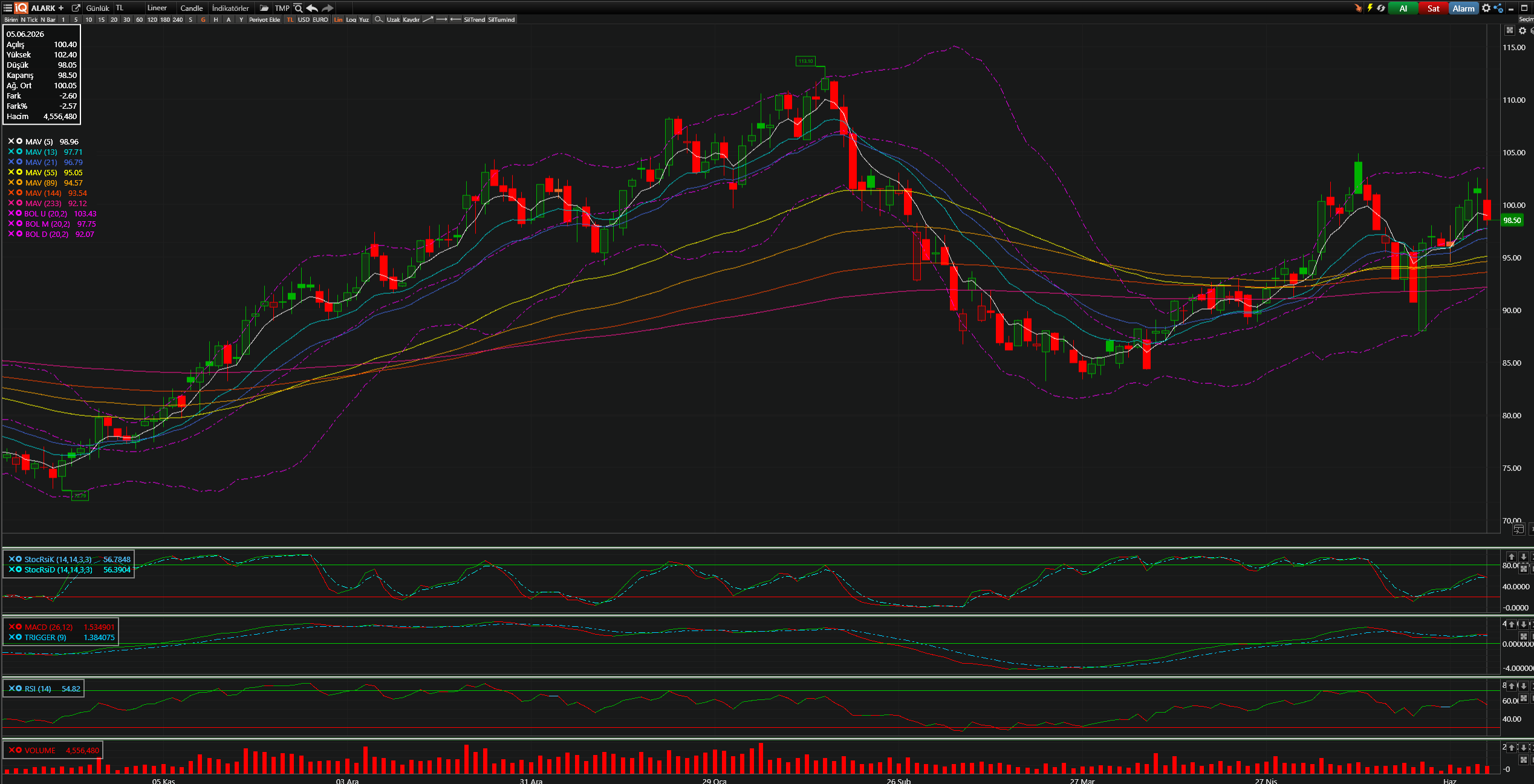Screen dimensions: 1534x784
Task: Select the Birim option
Action: [11, 19]
